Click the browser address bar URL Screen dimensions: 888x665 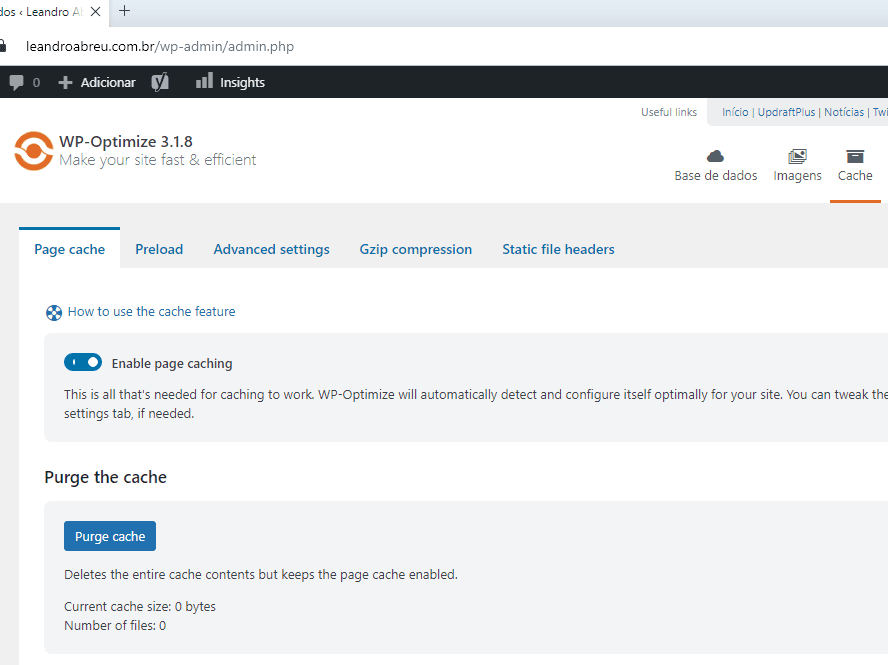click(x=160, y=46)
